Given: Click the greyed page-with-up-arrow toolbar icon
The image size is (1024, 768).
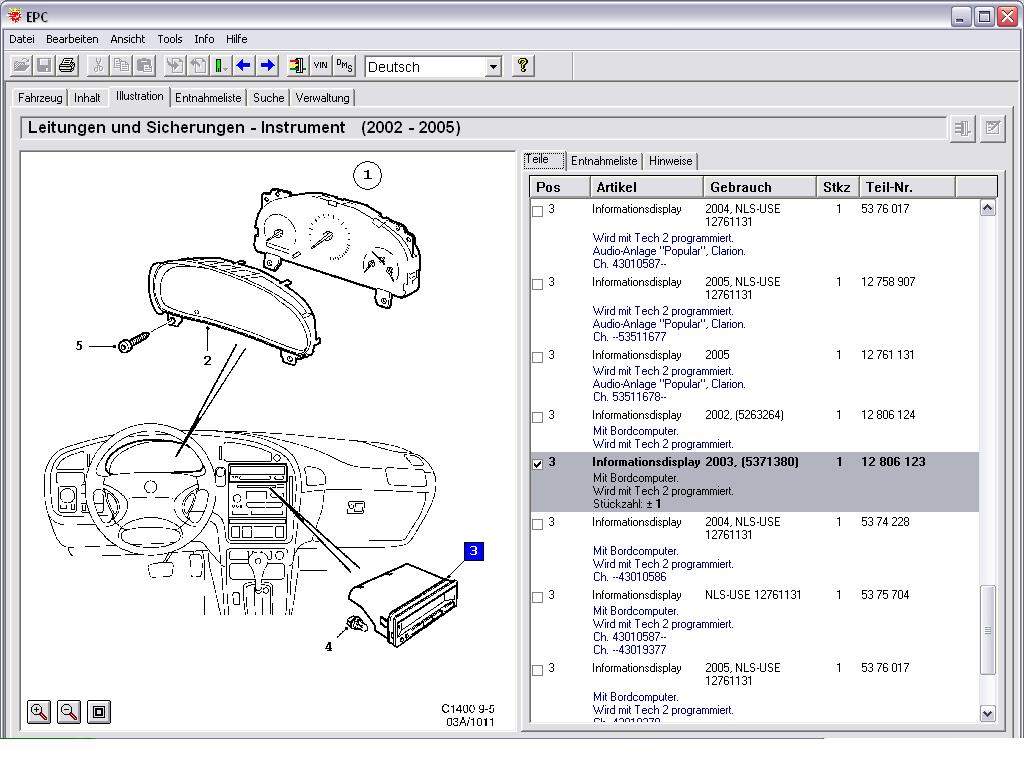Looking at the screenshot, I should pyautogui.click(x=198, y=66).
